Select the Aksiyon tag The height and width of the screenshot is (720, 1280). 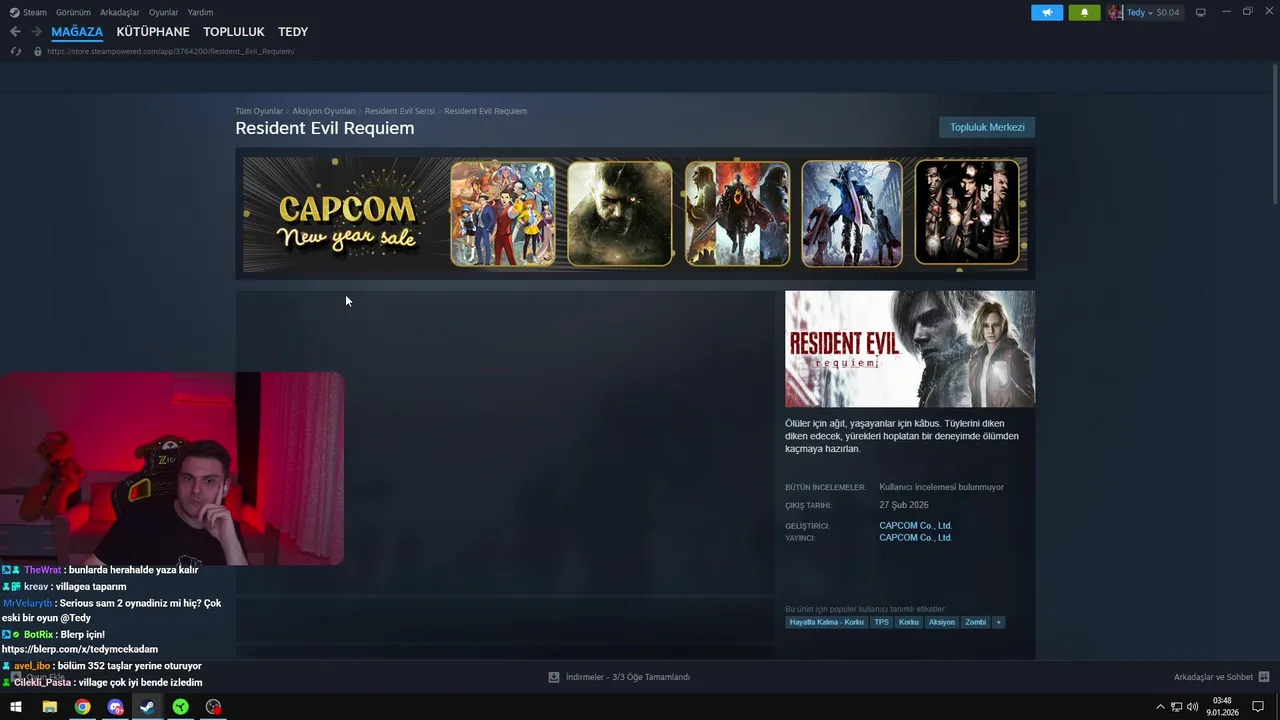(x=941, y=622)
